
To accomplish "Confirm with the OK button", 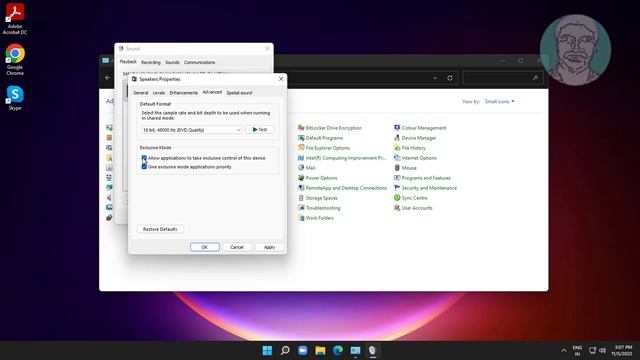I will click(204, 247).
